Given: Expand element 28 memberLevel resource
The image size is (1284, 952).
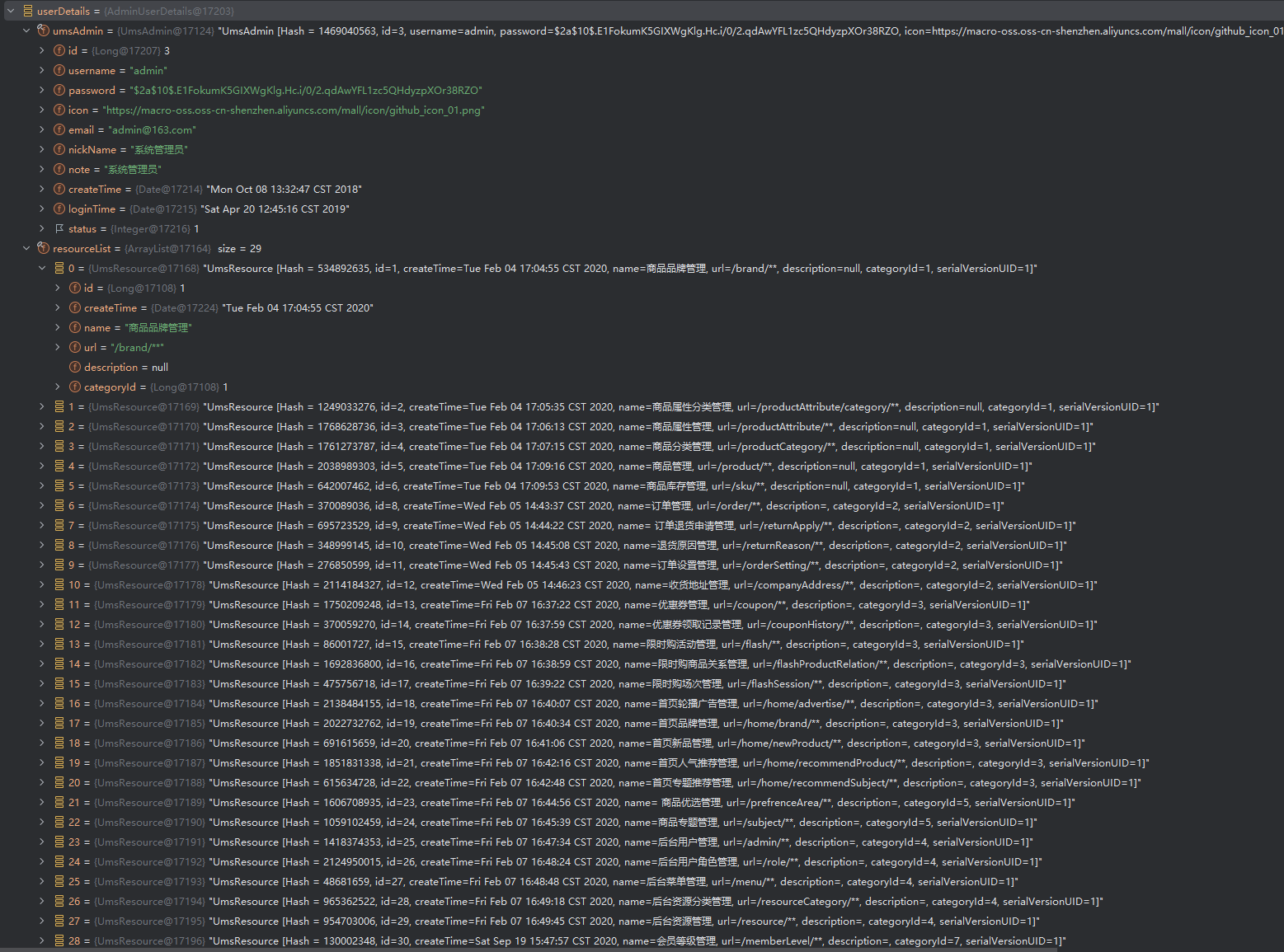Looking at the screenshot, I should point(42,940).
